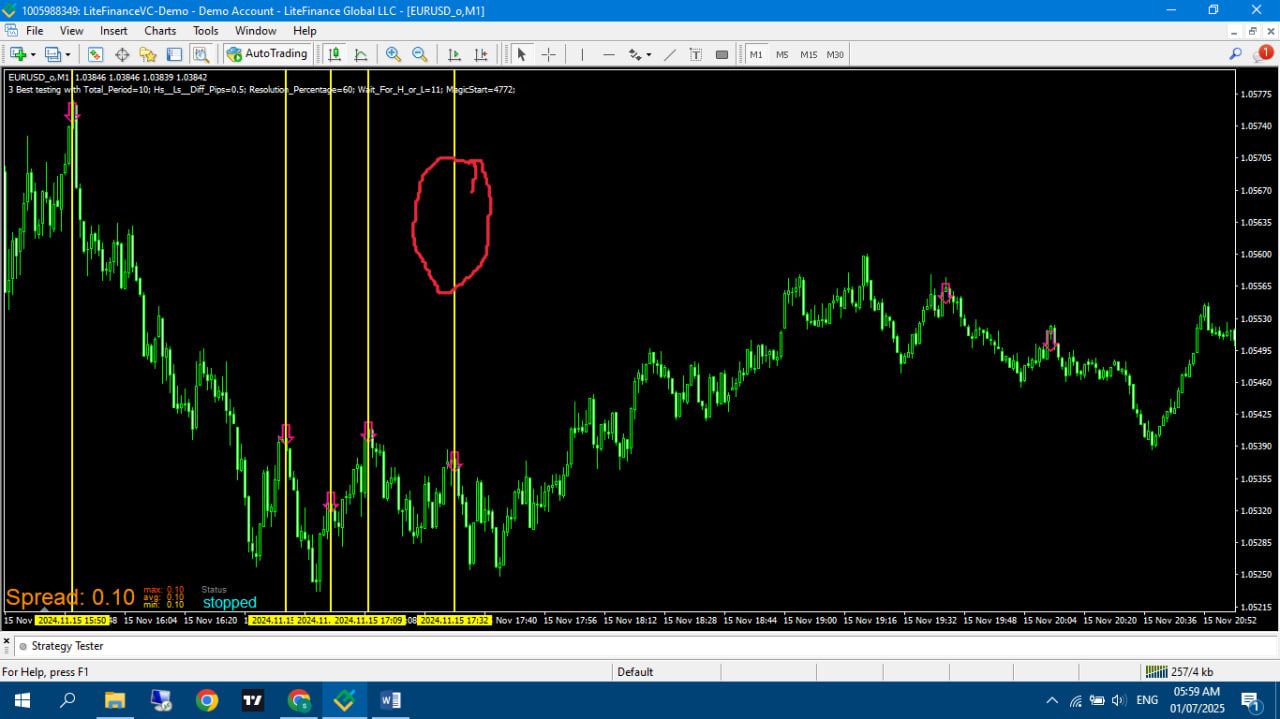Select the vertical line drawing tool
This screenshot has height=719, width=1280.
[582, 54]
